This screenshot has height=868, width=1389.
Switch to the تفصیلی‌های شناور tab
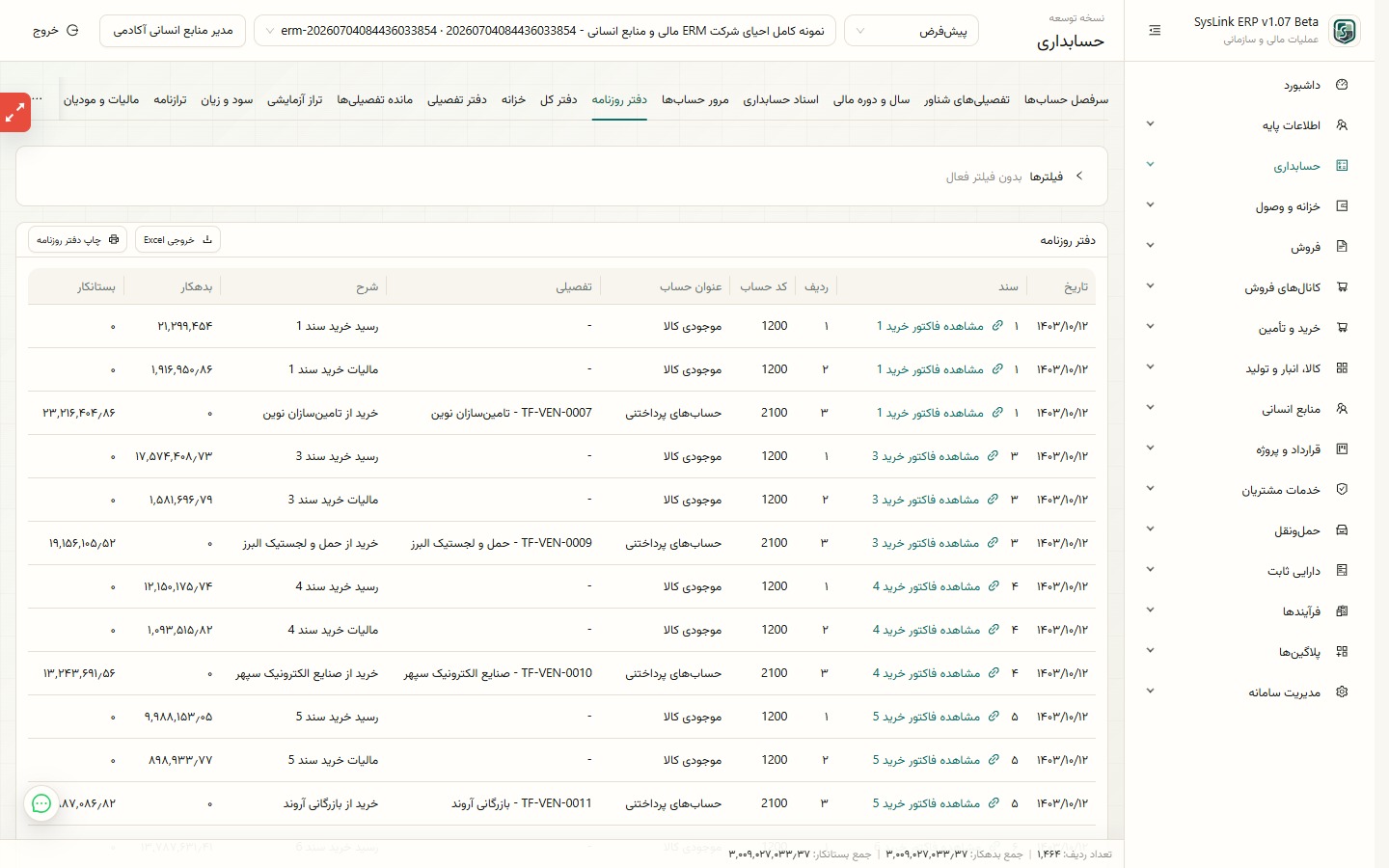(967, 99)
